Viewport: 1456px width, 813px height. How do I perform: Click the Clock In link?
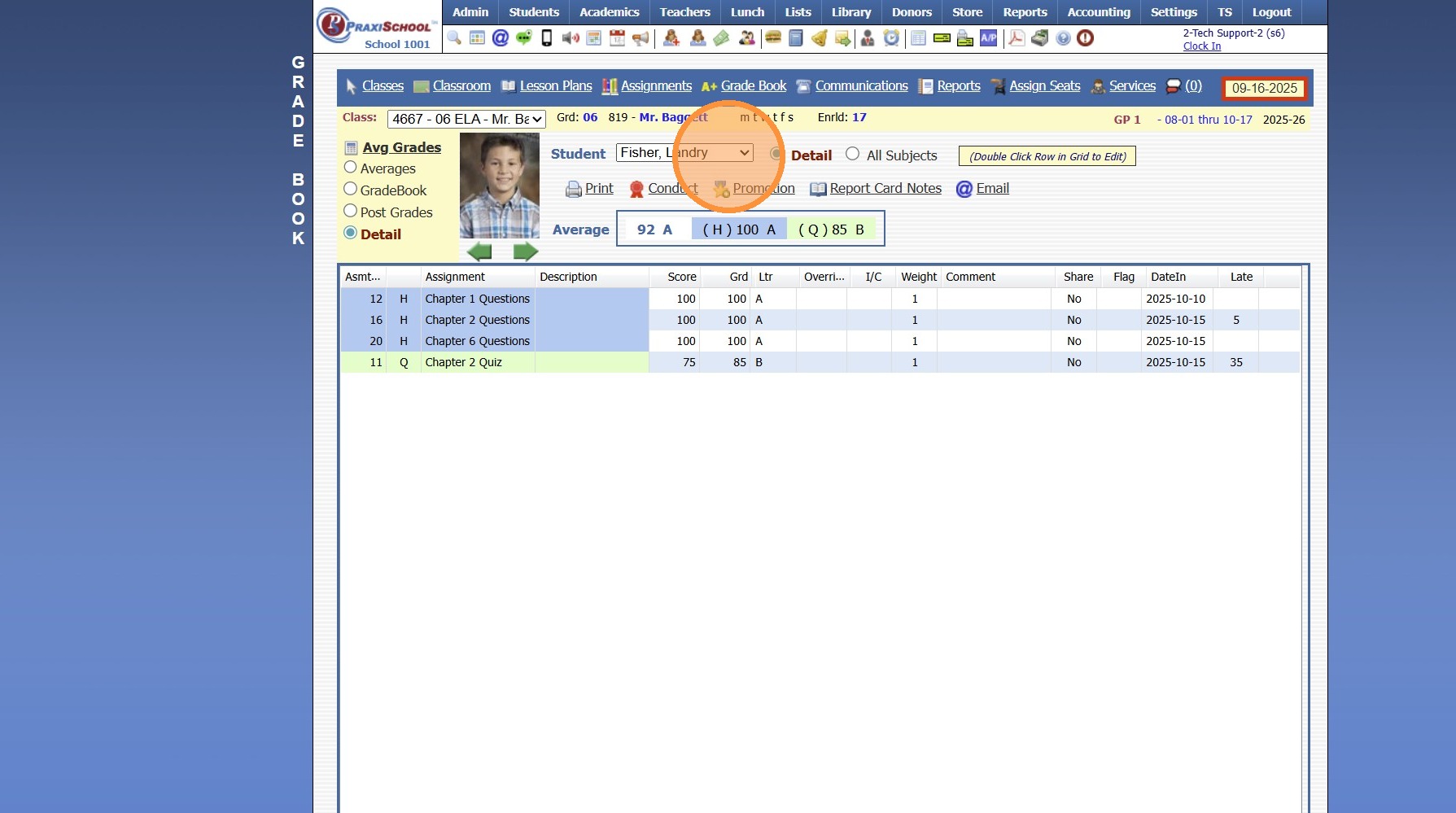1201,46
